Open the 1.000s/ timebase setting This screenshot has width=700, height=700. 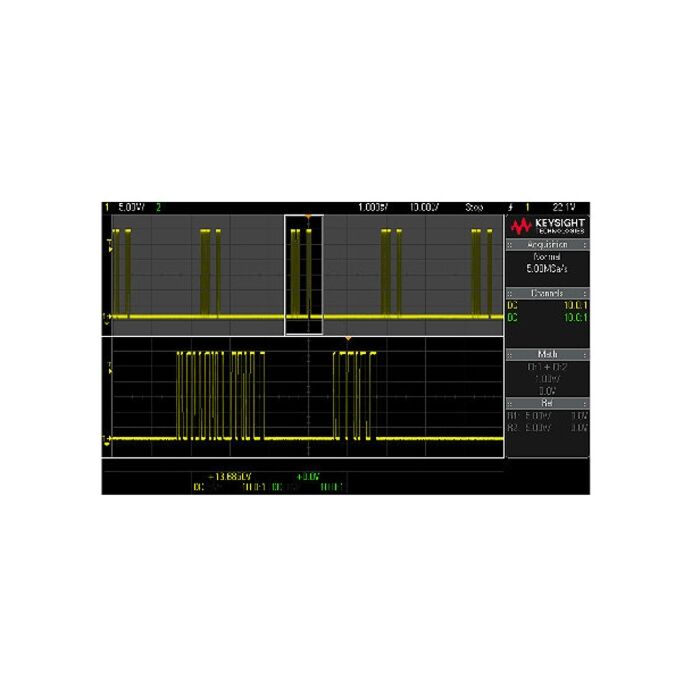click(374, 207)
